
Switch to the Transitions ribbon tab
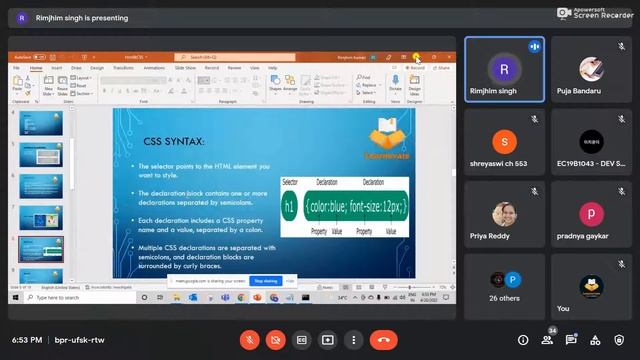[123, 68]
